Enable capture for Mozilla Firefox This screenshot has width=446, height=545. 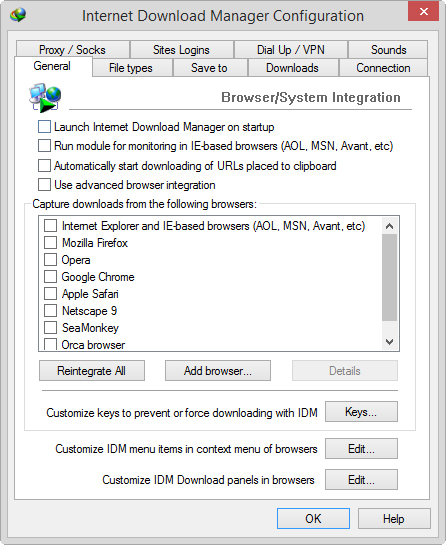[x=50, y=243]
